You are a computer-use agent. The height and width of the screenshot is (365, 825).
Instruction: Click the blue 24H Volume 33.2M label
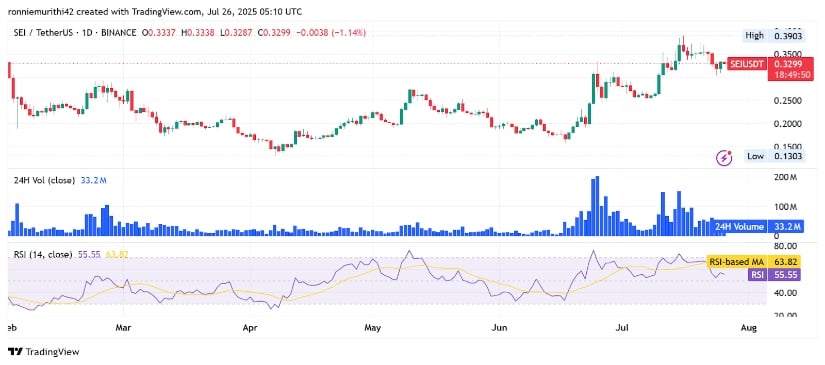click(758, 227)
